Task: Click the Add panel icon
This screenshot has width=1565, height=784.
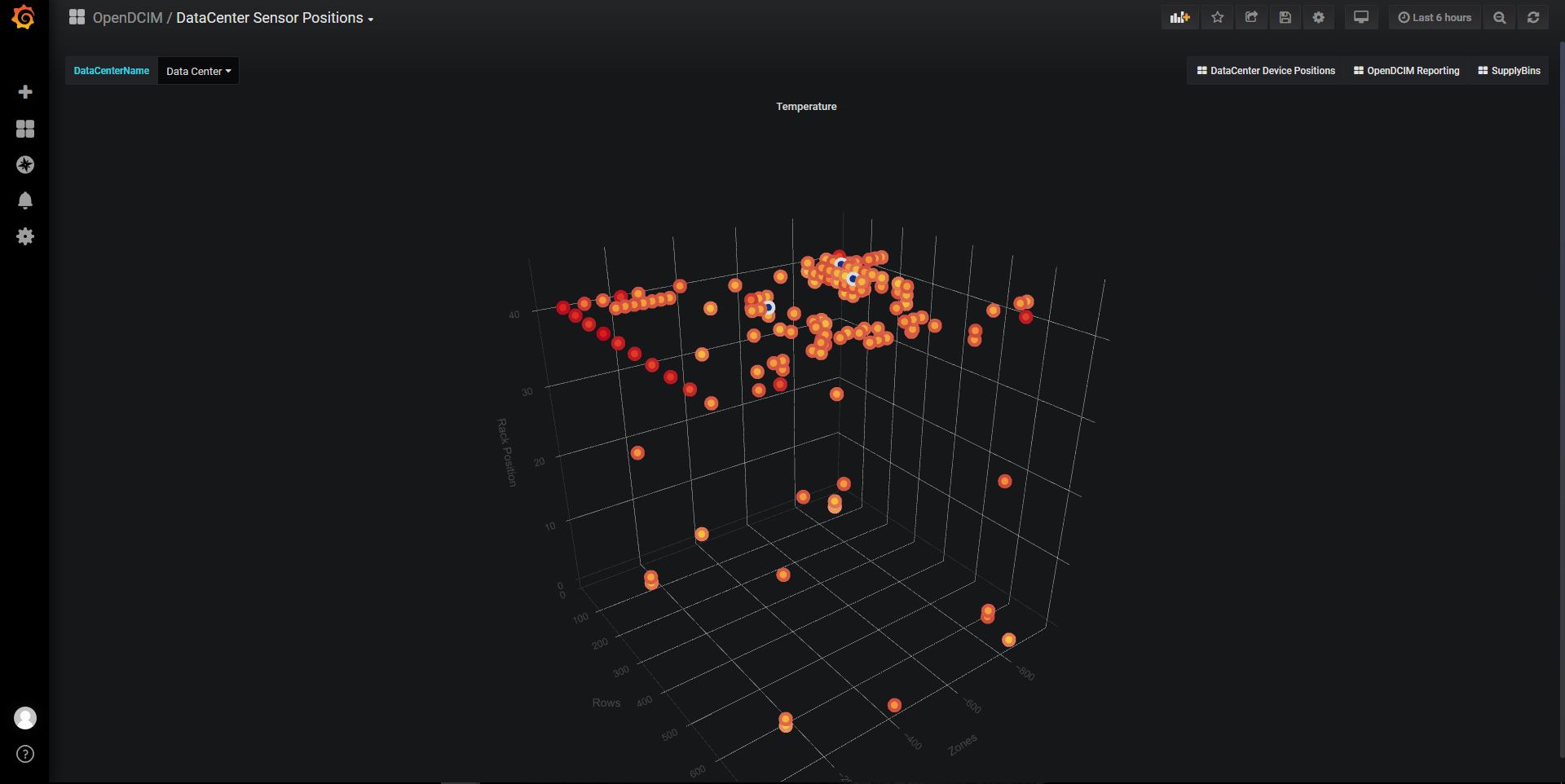Action: (1179, 17)
